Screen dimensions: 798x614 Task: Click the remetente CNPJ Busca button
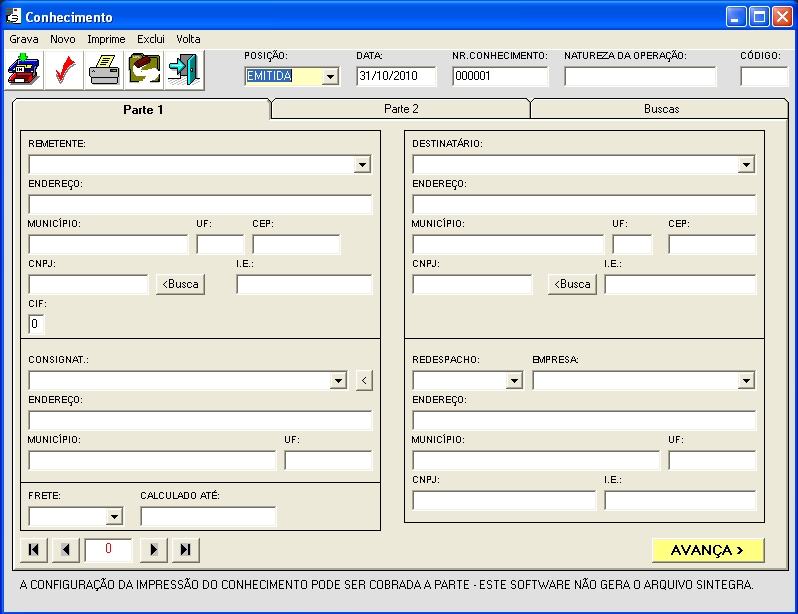click(x=180, y=285)
